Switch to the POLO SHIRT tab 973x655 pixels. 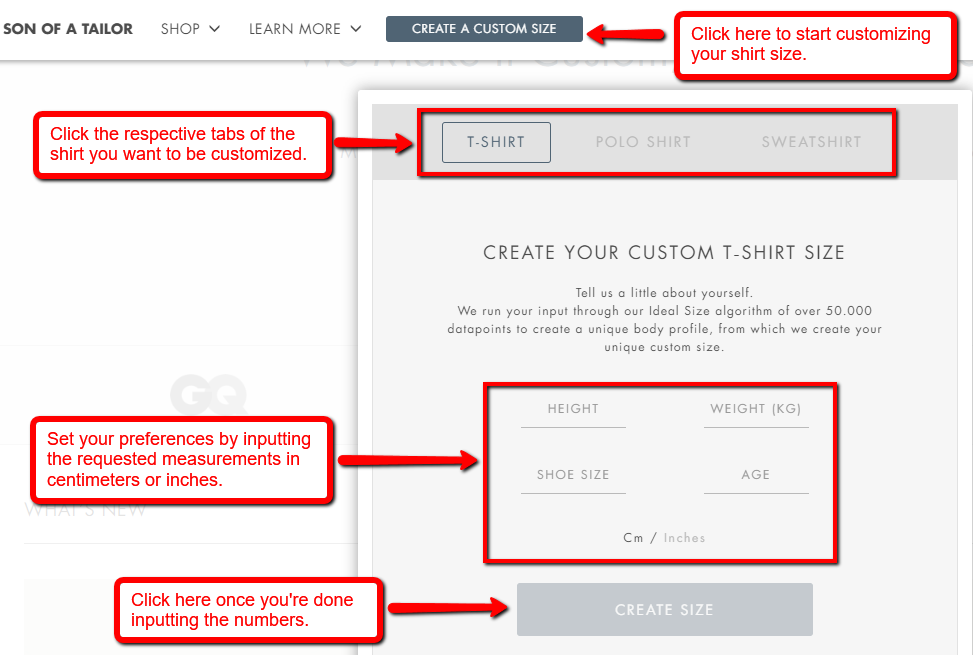pos(643,142)
